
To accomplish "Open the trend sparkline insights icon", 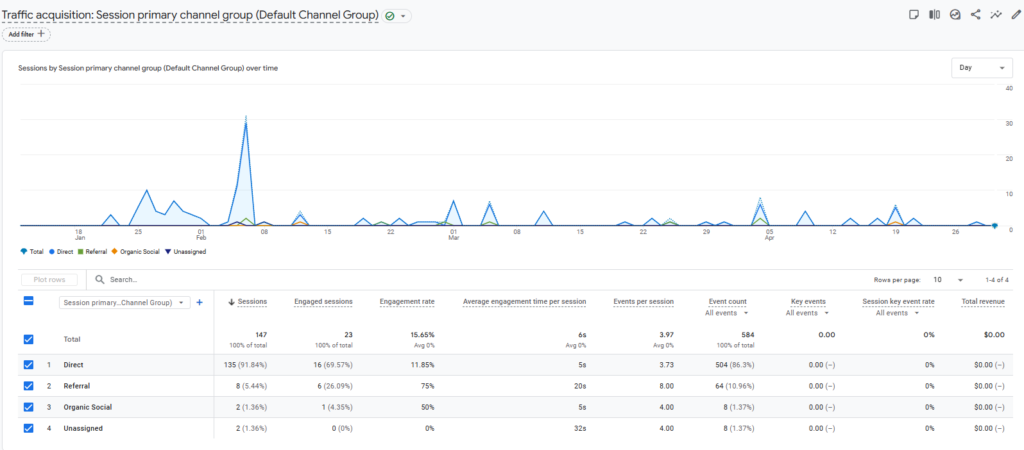I will point(995,15).
